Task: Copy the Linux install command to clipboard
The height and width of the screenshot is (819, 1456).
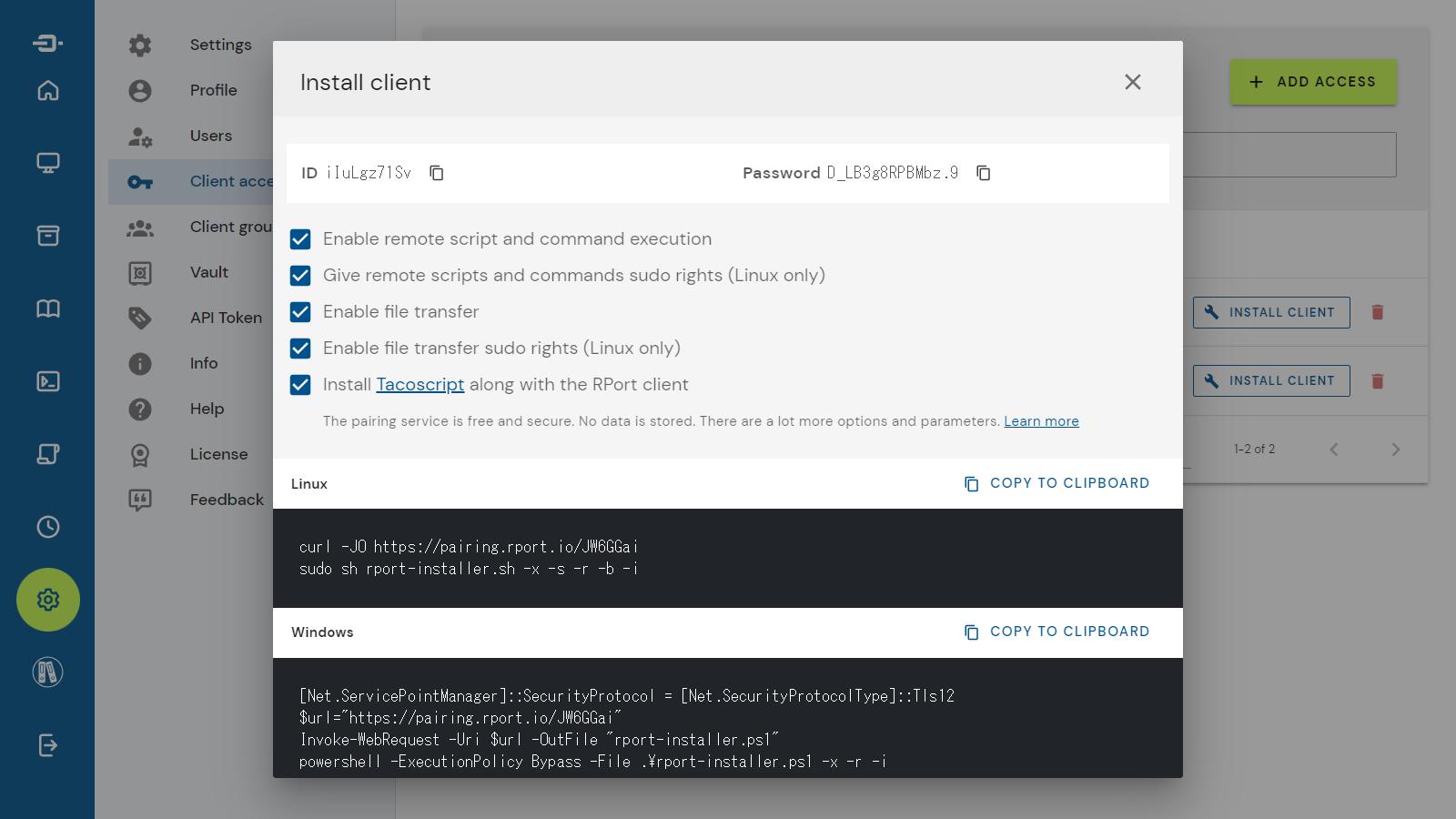Action: [x=1057, y=483]
